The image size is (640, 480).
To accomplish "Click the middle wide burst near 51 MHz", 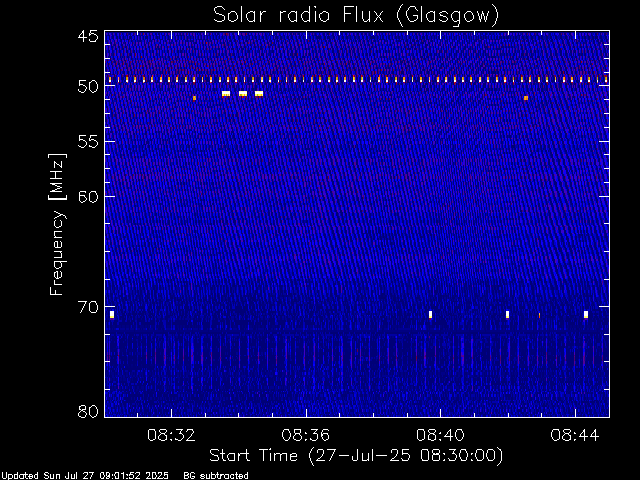I will [243, 94].
